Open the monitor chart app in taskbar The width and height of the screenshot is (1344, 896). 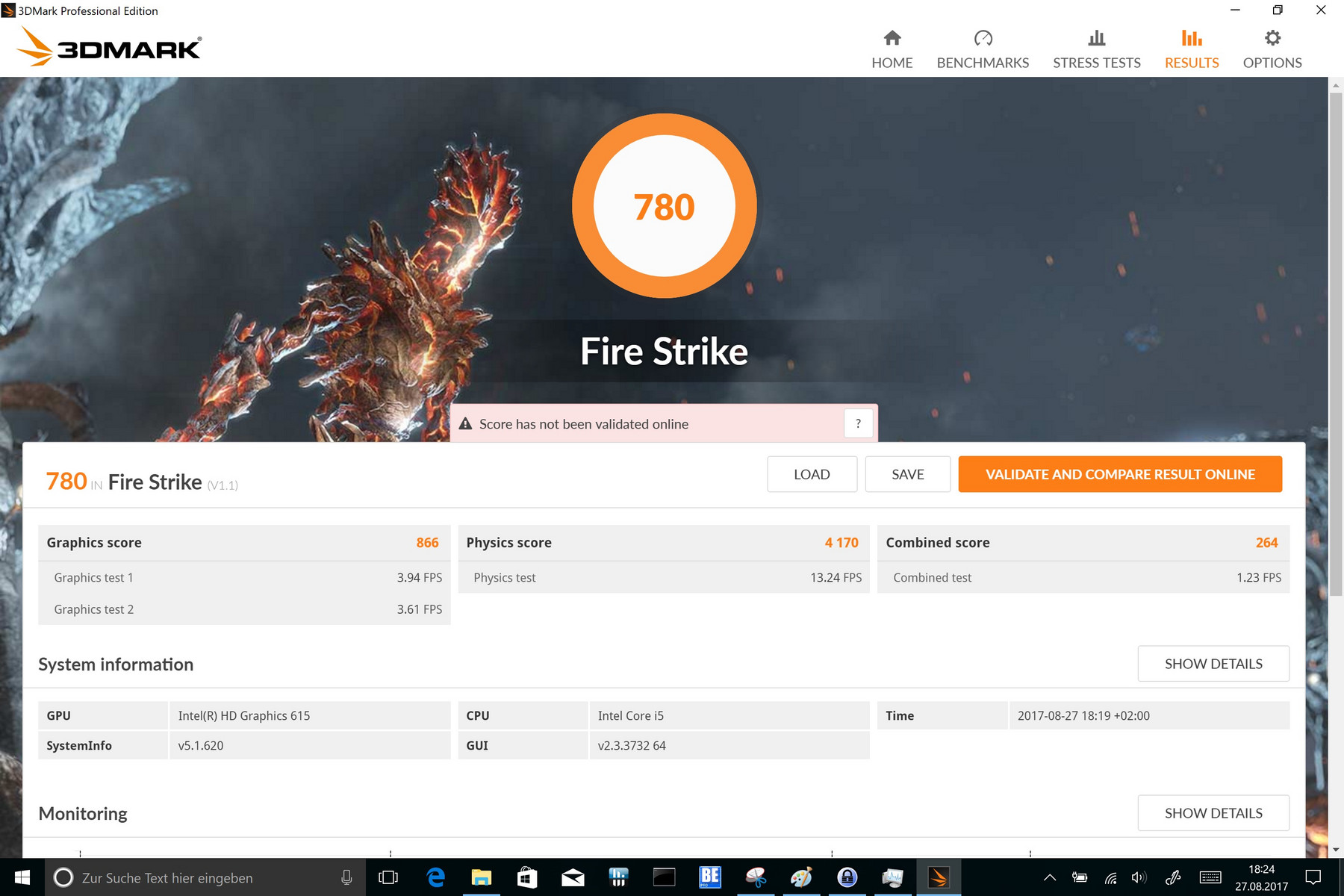(x=893, y=877)
